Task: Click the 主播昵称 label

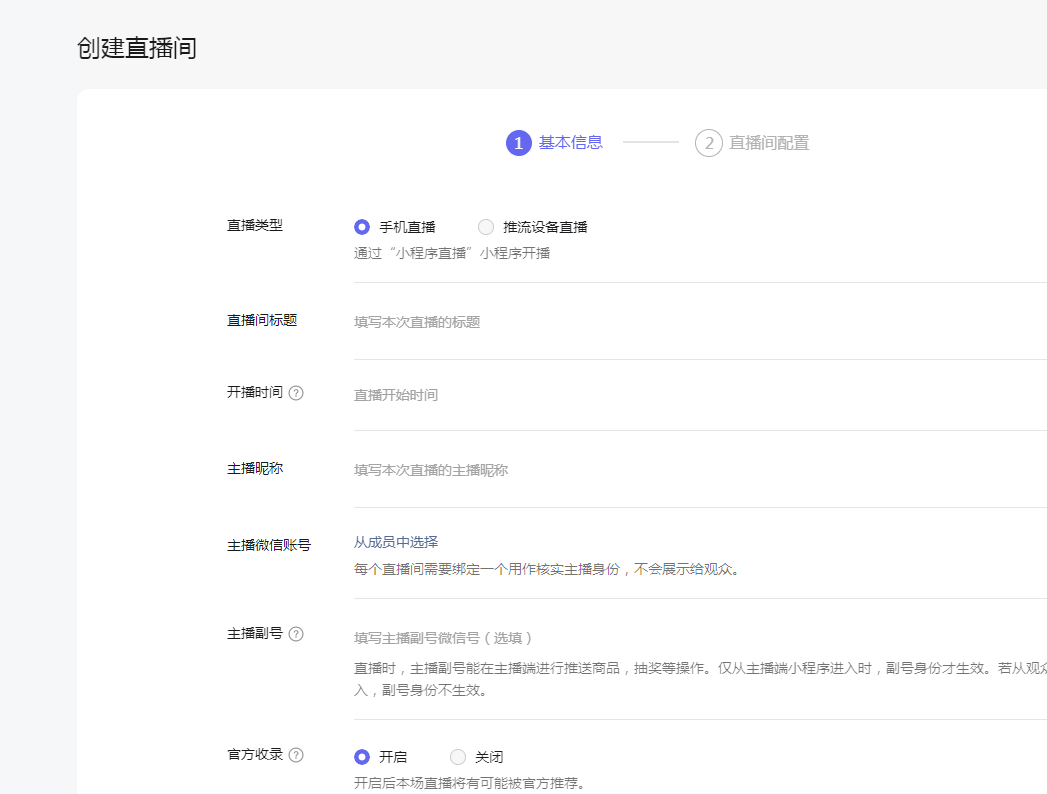Action: (254, 469)
